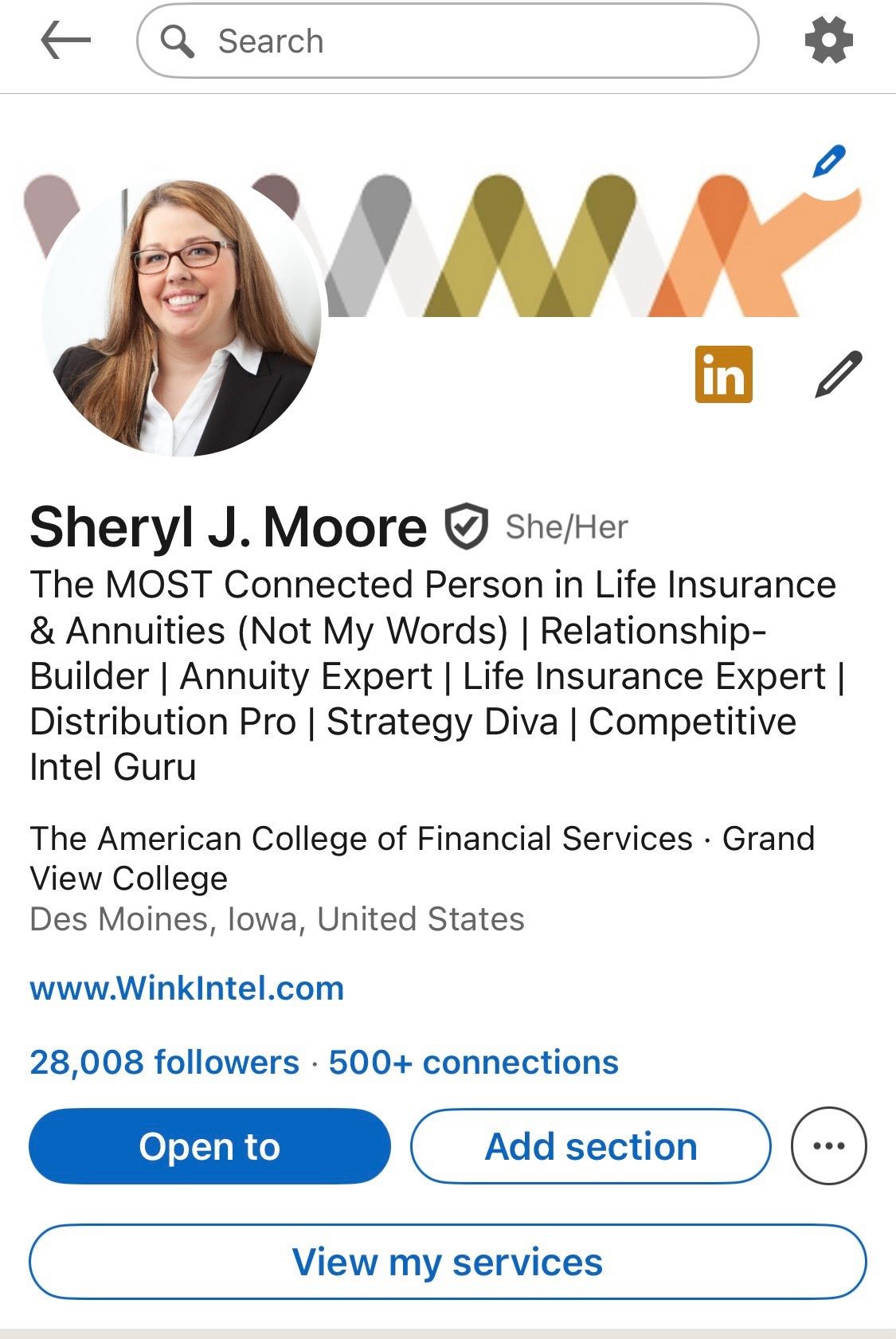Image resolution: width=896 pixels, height=1339 pixels.
Task: Tap the She/Her pronouns label
Action: click(567, 527)
